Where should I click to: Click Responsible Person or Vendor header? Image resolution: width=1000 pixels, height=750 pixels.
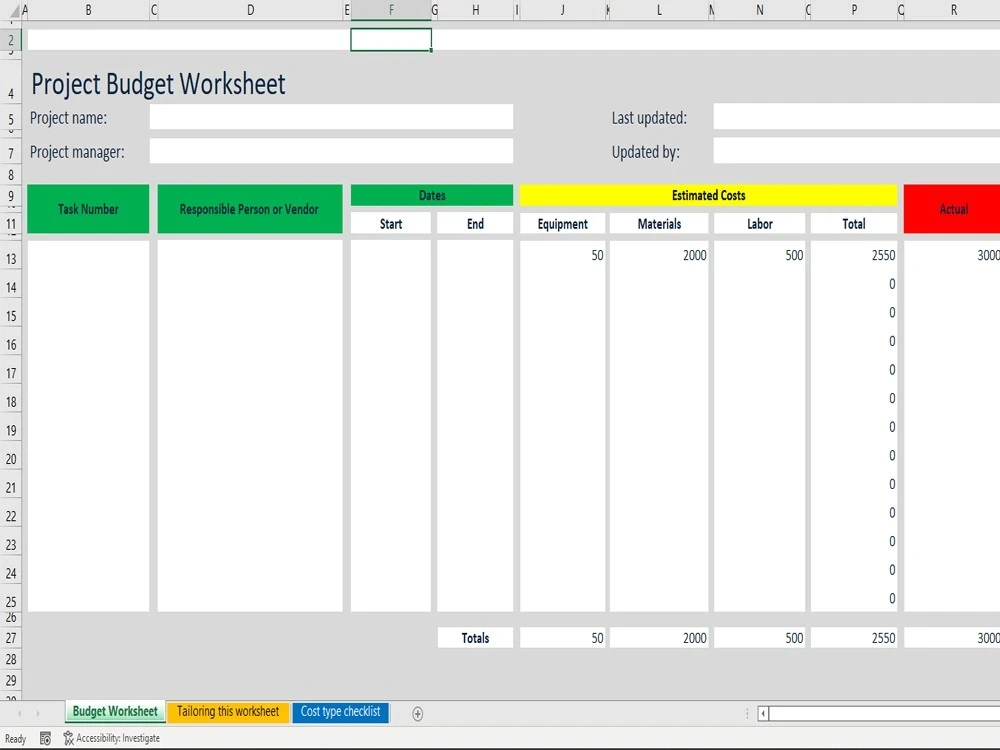249,209
